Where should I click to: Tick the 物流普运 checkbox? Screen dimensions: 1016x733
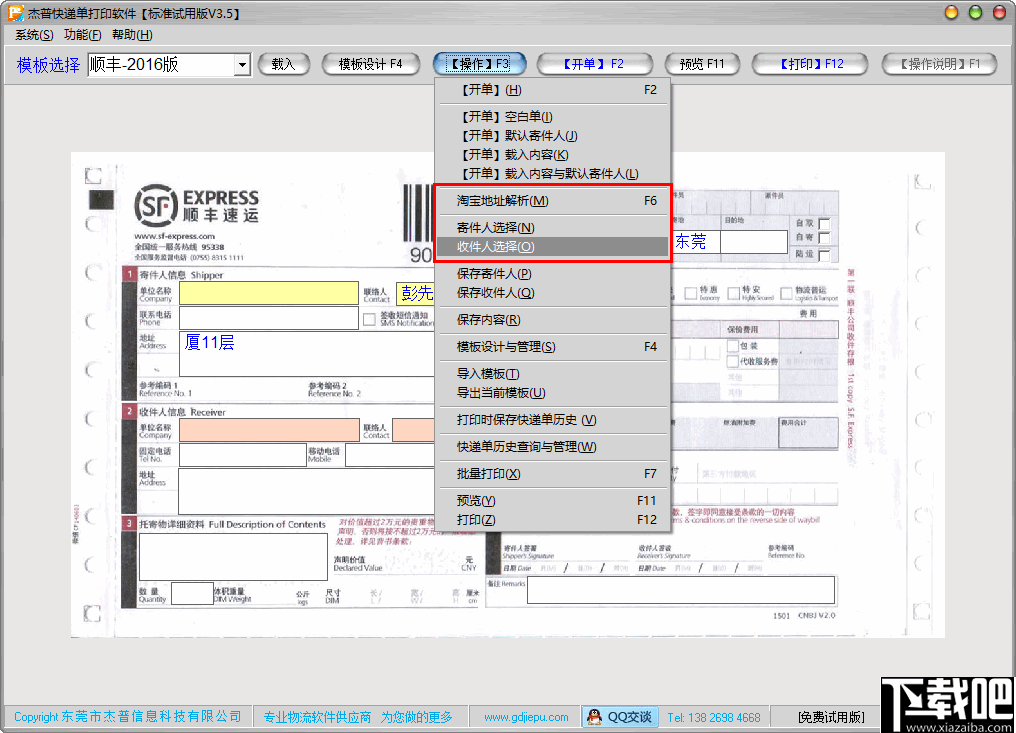point(787,294)
